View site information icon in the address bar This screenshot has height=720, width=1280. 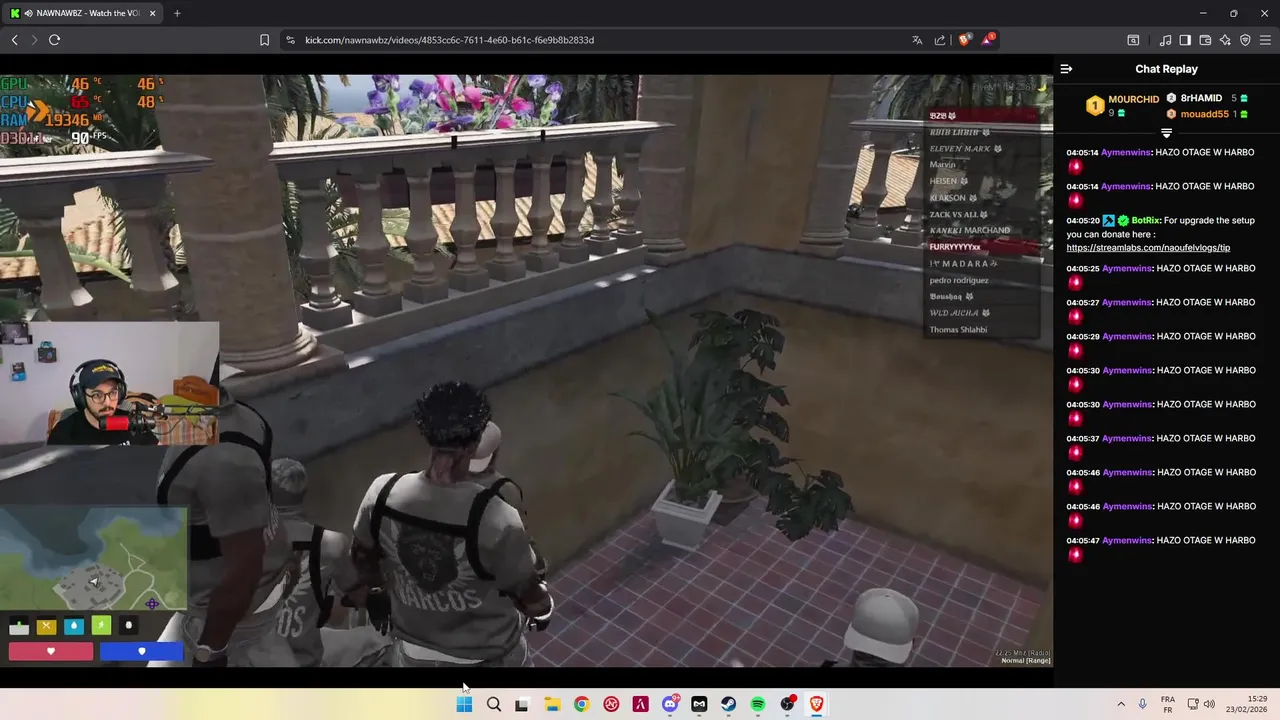290,40
